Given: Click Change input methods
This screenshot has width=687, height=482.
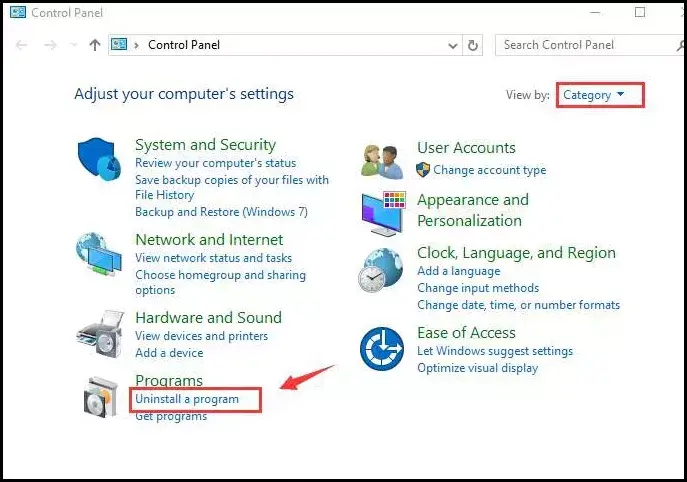Looking at the screenshot, I should click(x=478, y=288).
